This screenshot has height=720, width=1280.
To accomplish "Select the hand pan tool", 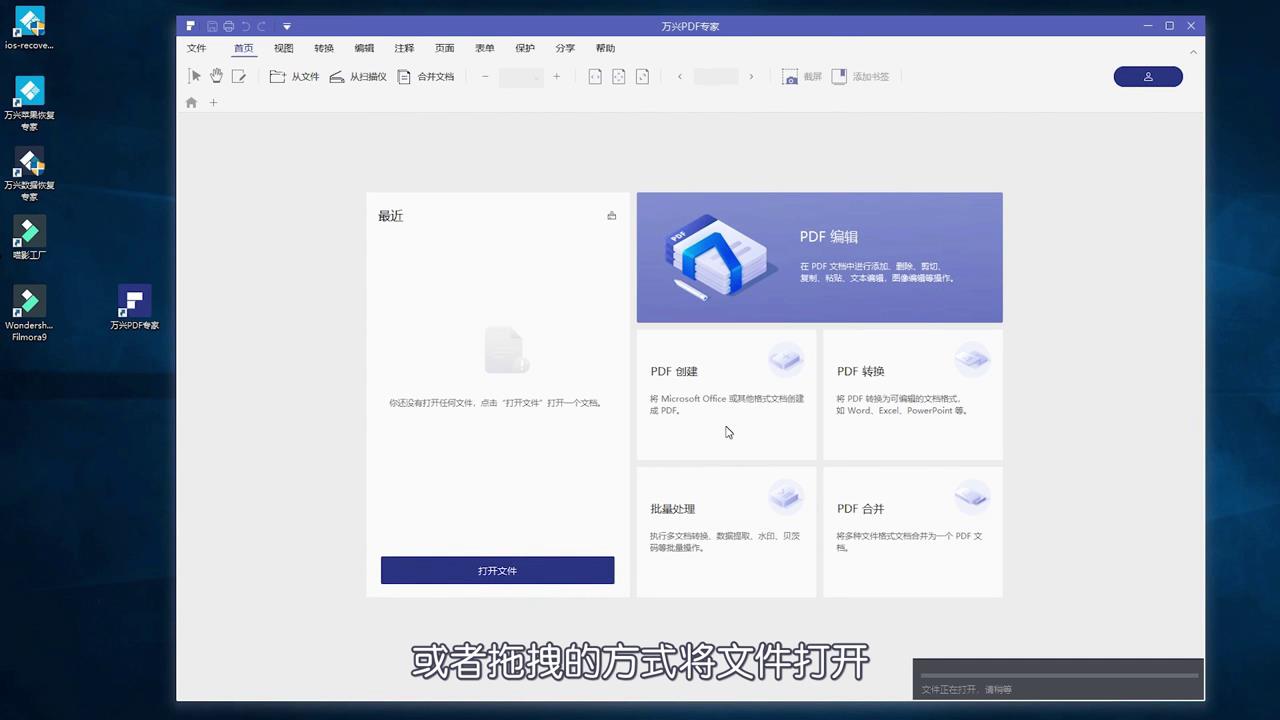I will tap(216, 76).
